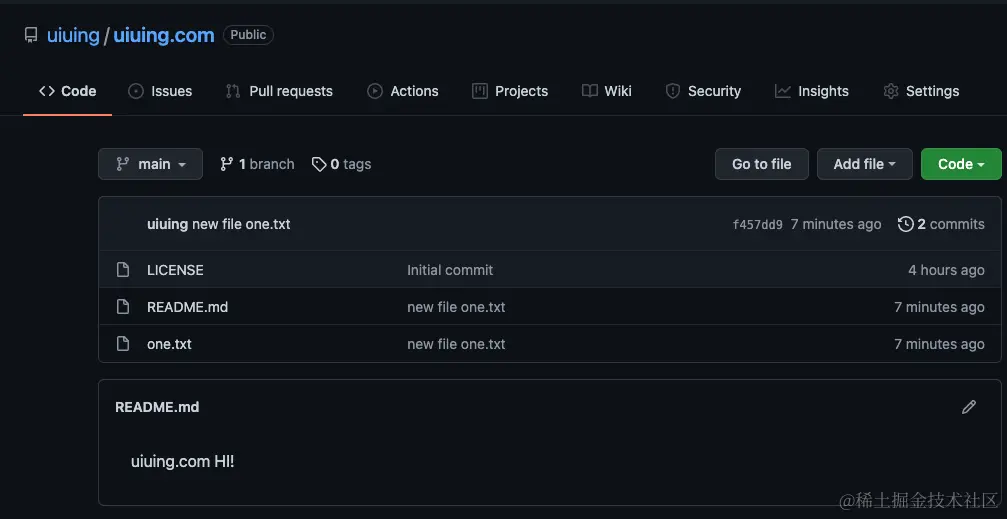Click the Public visibility badge
The width and height of the screenshot is (1007, 519).
coord(248,35)
